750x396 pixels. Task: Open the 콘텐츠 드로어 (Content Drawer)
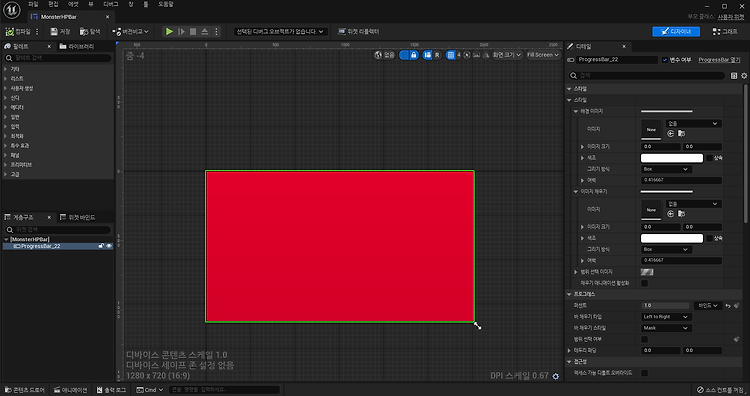tap(24, 390)
